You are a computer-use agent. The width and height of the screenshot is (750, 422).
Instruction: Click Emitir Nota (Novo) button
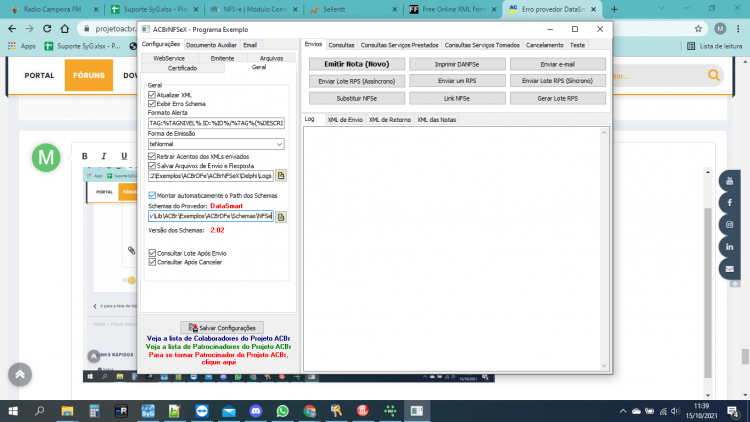[357, 64]
